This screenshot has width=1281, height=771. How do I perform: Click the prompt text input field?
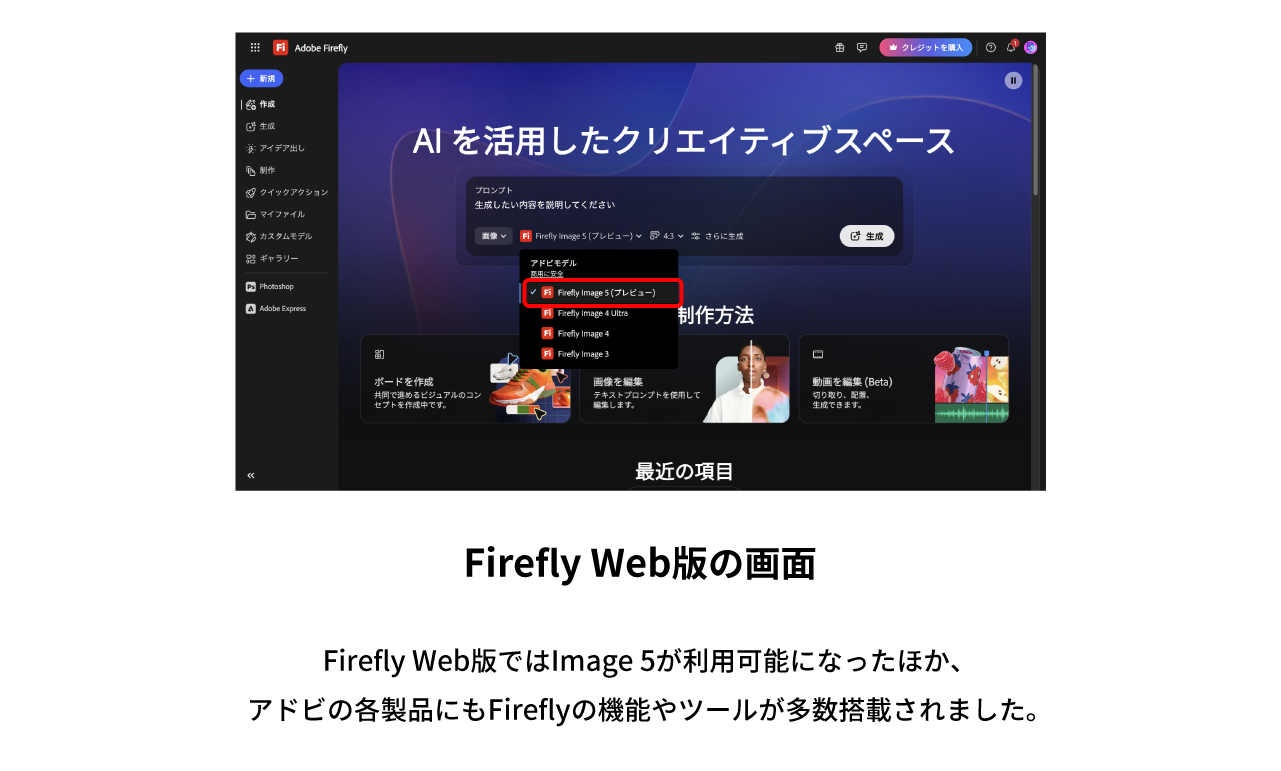point(650,205)
